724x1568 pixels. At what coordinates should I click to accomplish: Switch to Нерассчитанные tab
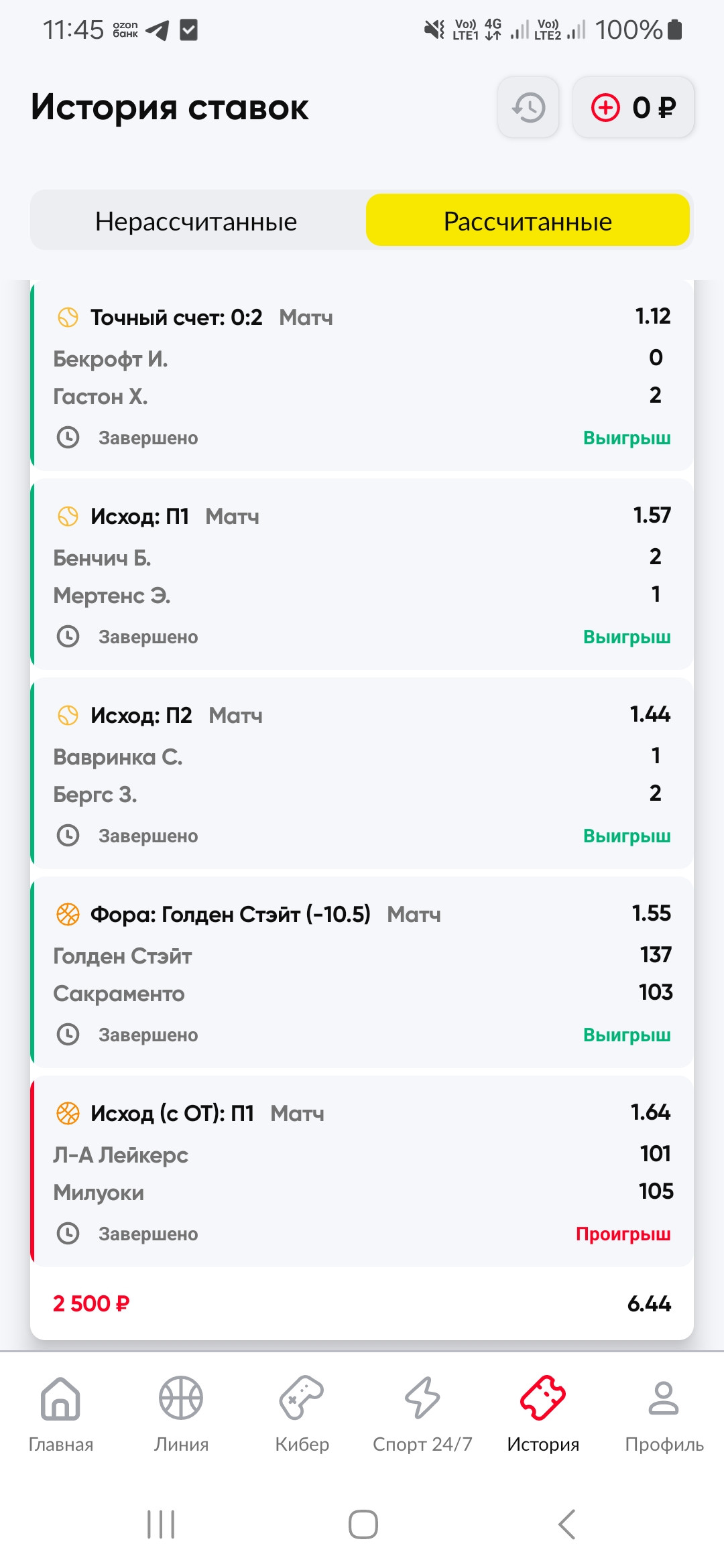click(x=196, y=221)
